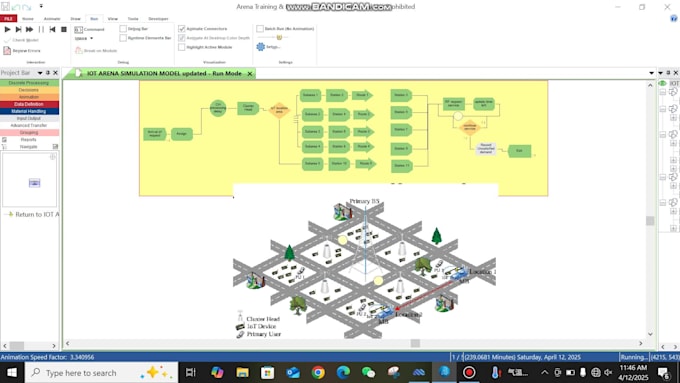Image resolution: width=680 pixels, height=383 pixels.
Task: Click the Reports panel icon
Action: (x=4, y=140)
